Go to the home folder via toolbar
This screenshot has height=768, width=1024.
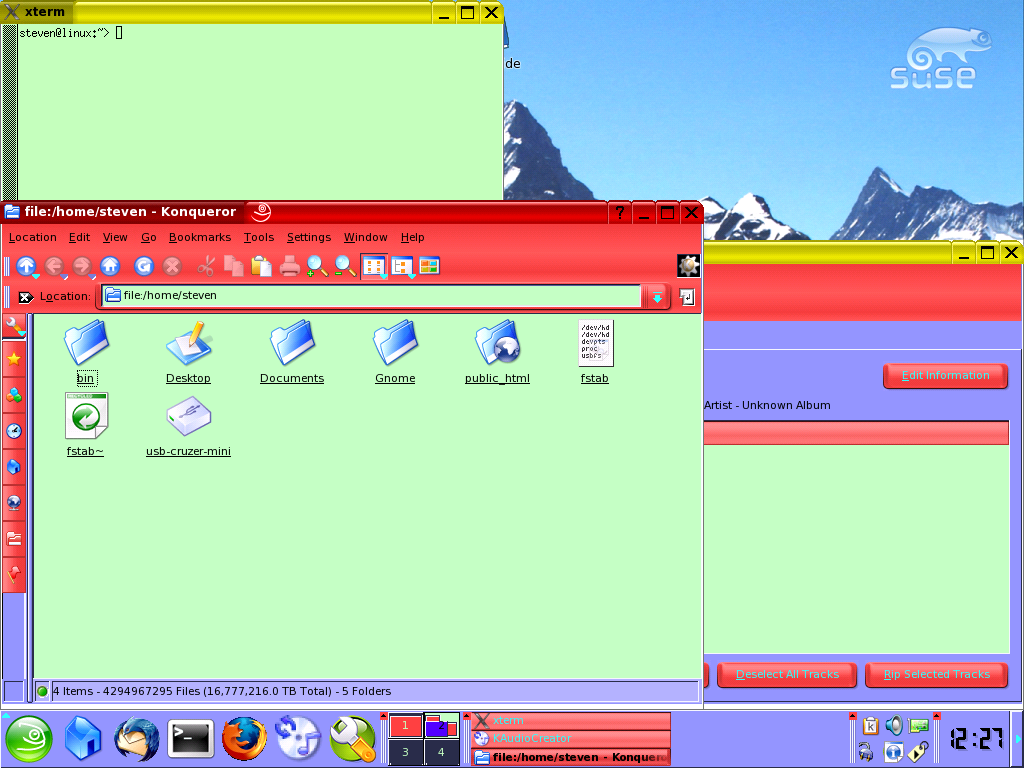110,265
